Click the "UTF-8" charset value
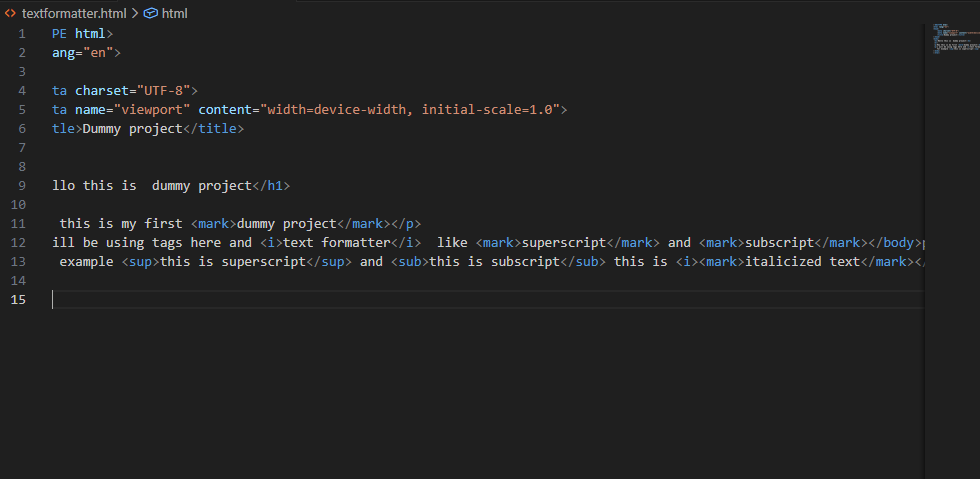Viewport: 980px width, 479px height. tap(164, 91)
